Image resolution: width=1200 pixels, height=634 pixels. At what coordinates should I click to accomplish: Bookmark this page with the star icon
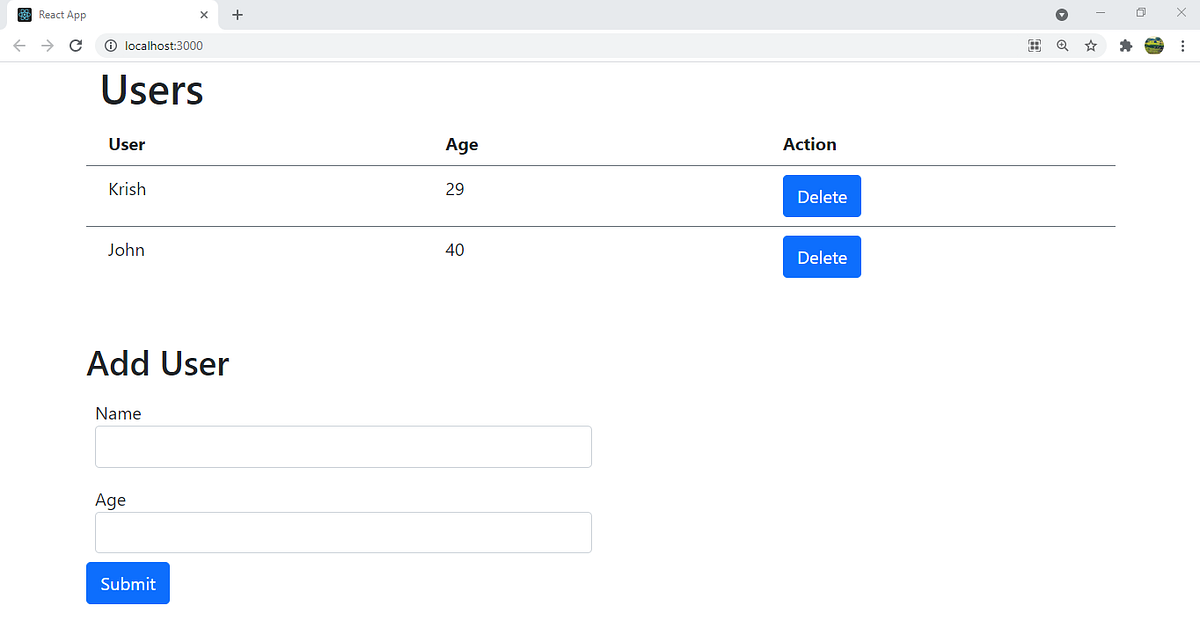[1091, 46]
